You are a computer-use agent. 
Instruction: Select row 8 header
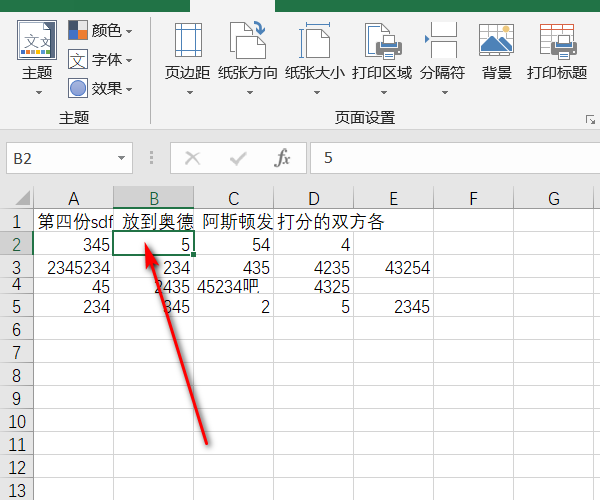coord(16,375)
